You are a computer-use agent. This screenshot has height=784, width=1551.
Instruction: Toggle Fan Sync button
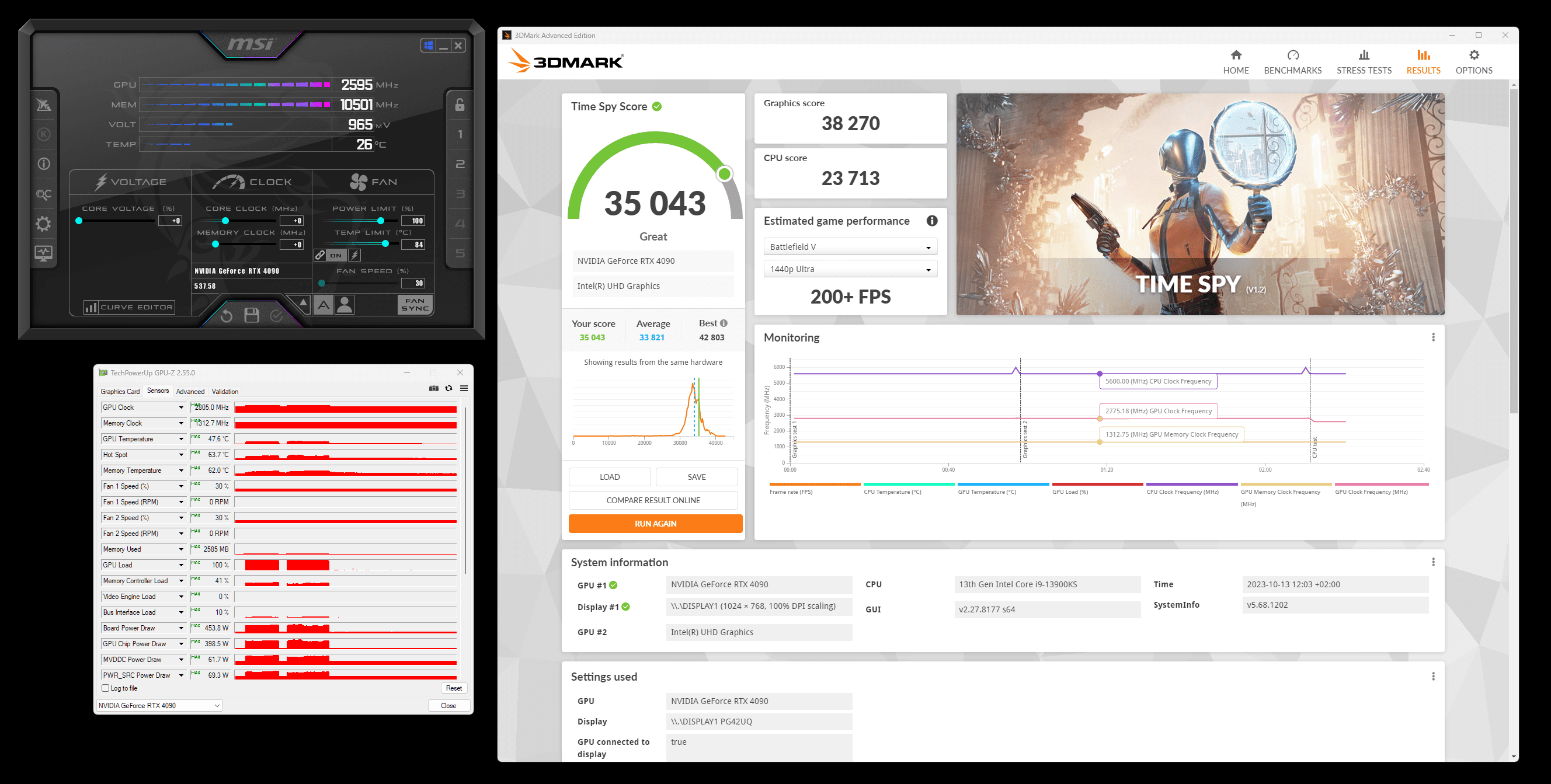415,305
